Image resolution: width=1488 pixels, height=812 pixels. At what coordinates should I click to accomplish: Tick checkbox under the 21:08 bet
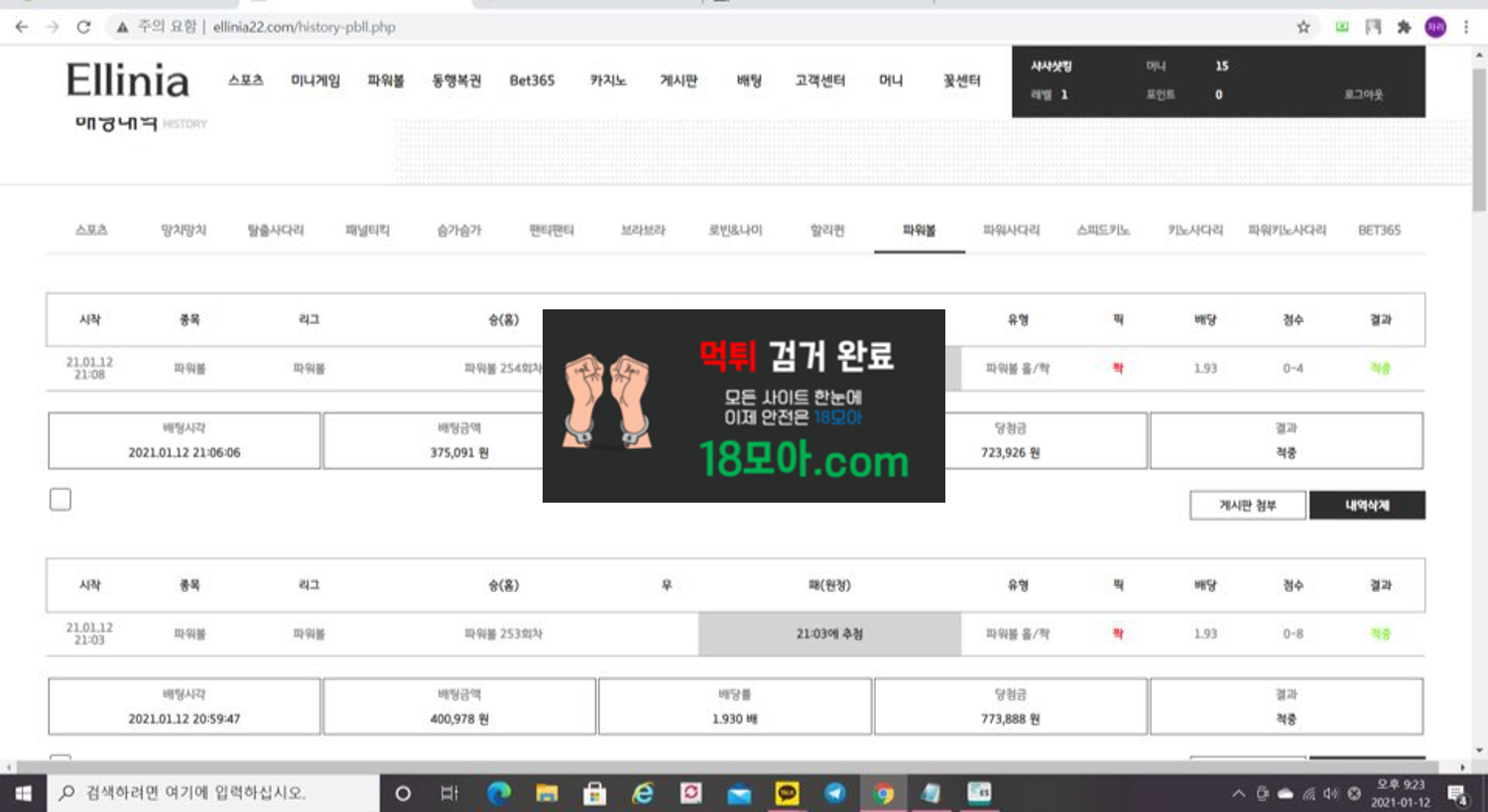coord(61,500)
